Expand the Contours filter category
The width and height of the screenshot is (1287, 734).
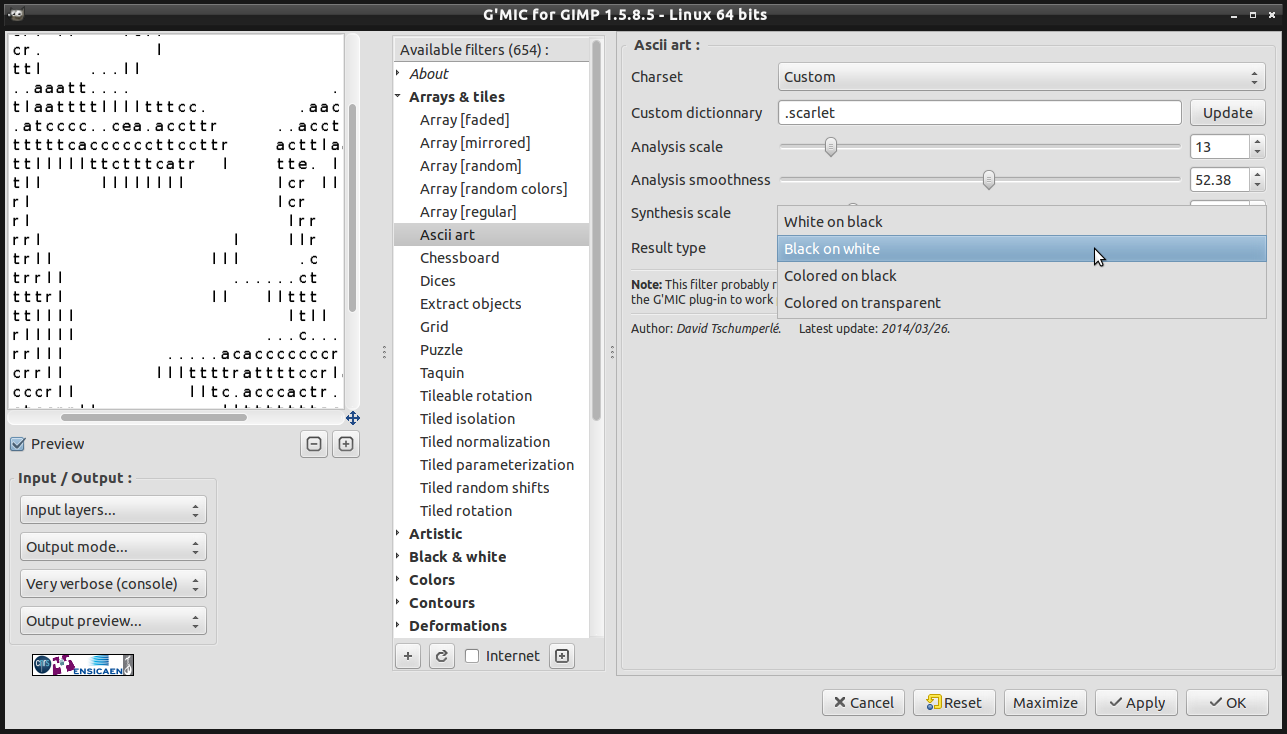point(398,603)
